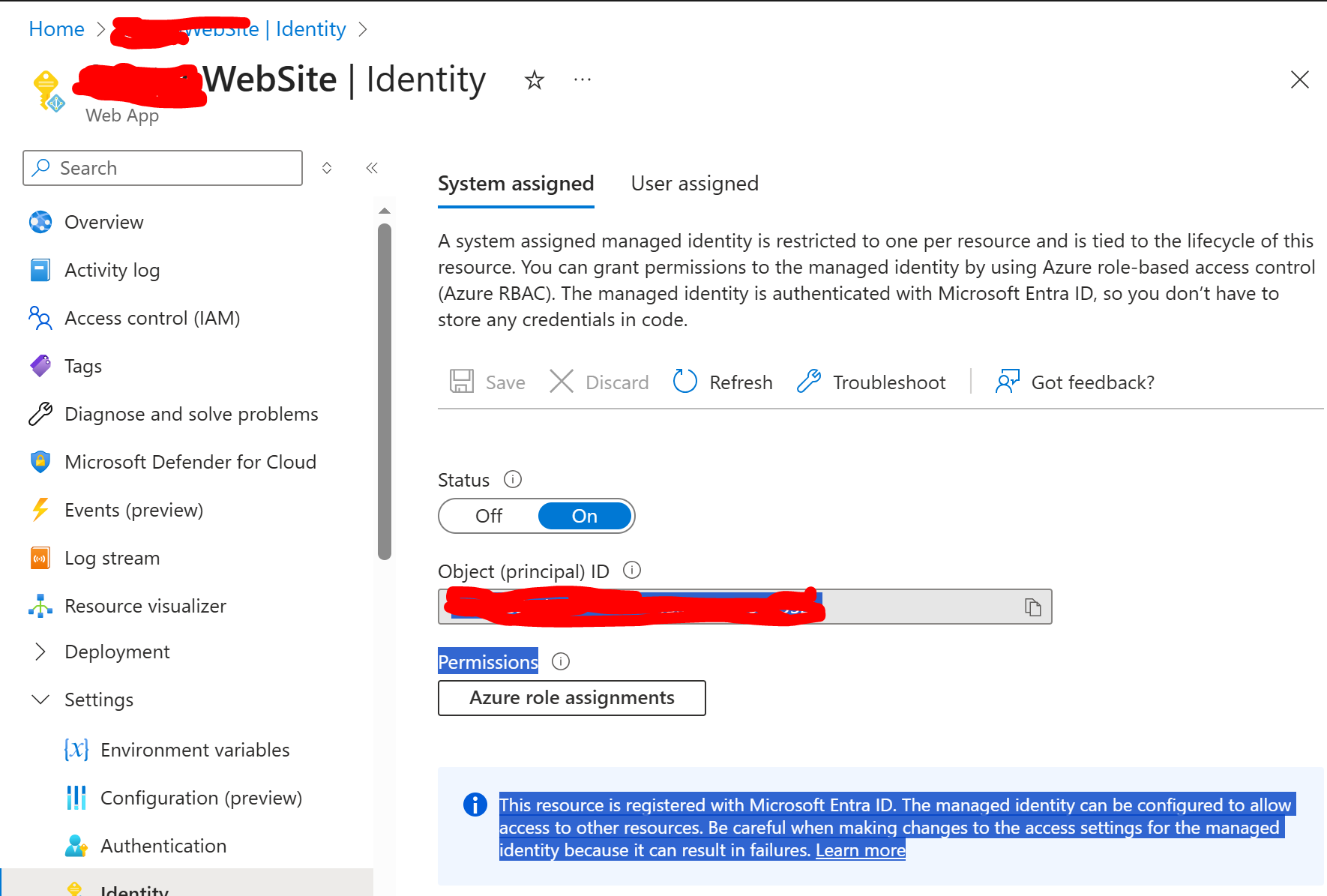This screenshot has height=896, width=1327.
Task: Set identity Status to Off
Action: 488,516
